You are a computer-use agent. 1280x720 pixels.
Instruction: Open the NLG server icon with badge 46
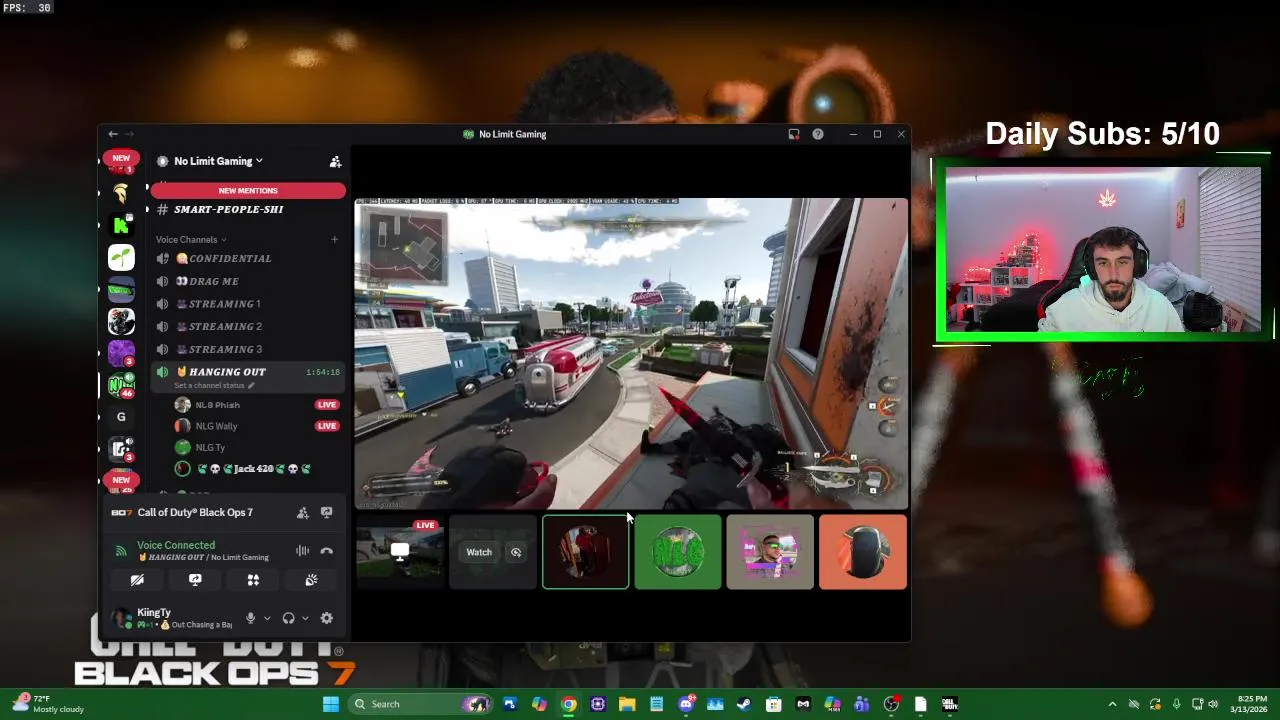click(121, 385)
